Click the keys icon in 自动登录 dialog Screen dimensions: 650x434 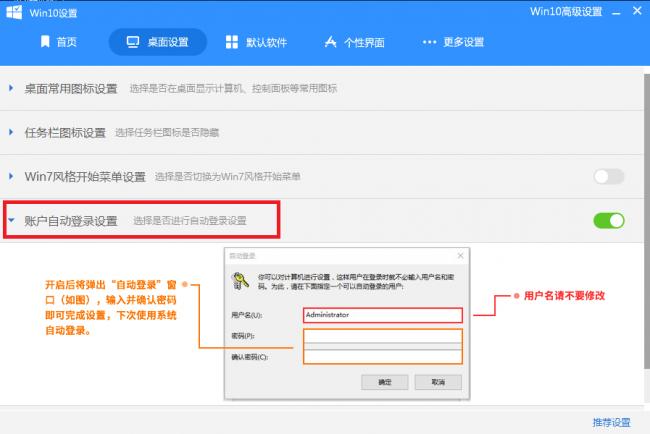point(240,281)
